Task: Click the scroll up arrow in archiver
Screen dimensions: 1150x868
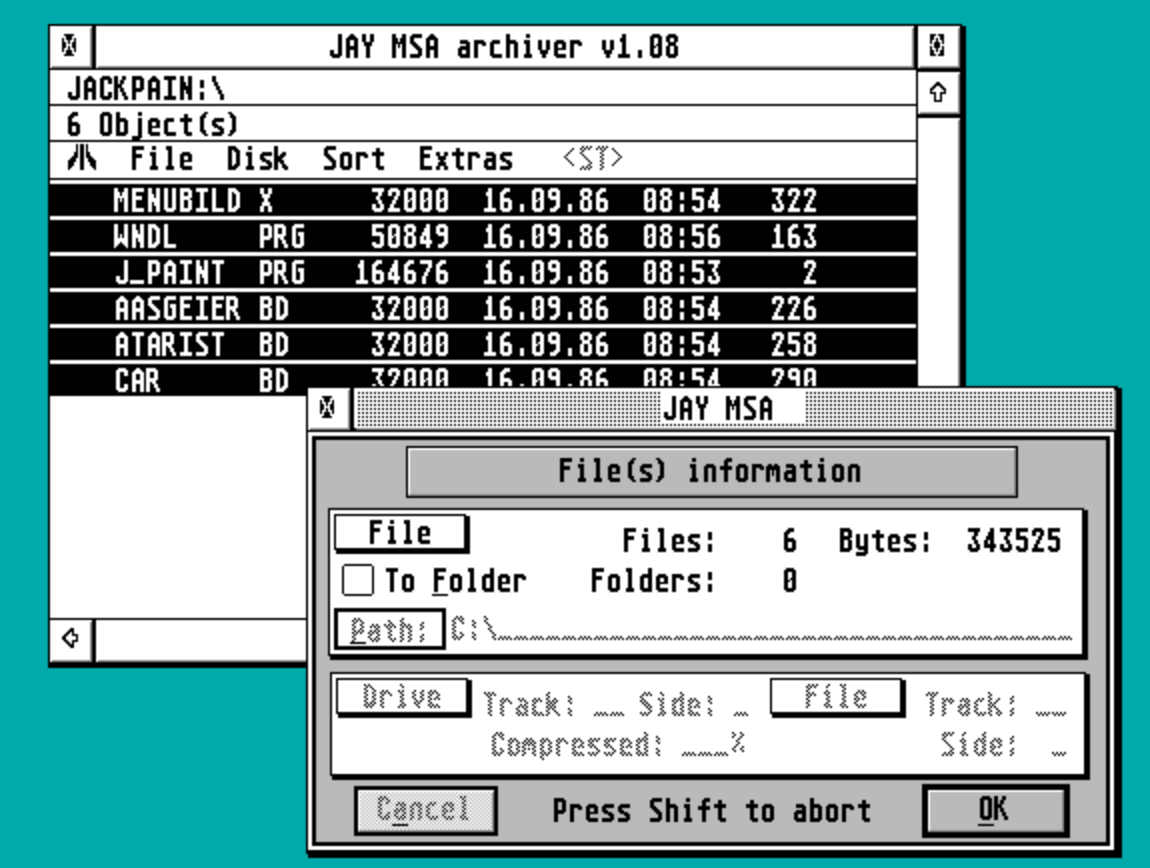Action: click(937, 92)
